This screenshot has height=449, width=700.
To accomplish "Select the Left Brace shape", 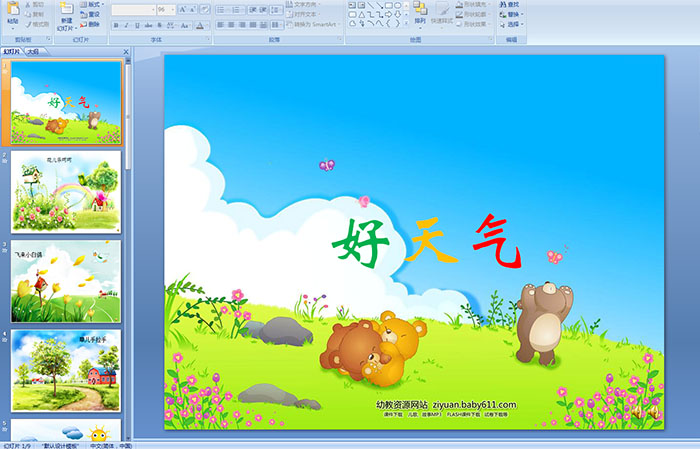I will (x=388, y=23).
